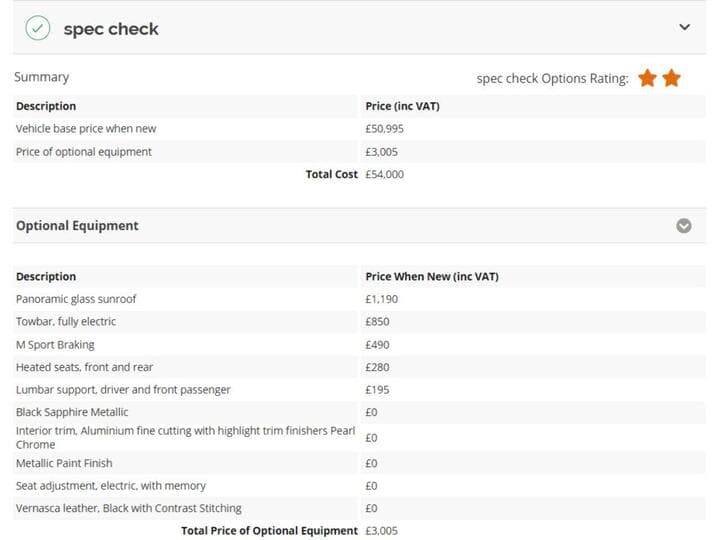Select the Panoramic glass sunroof row
720x540 pixels.
coord(359,299)
